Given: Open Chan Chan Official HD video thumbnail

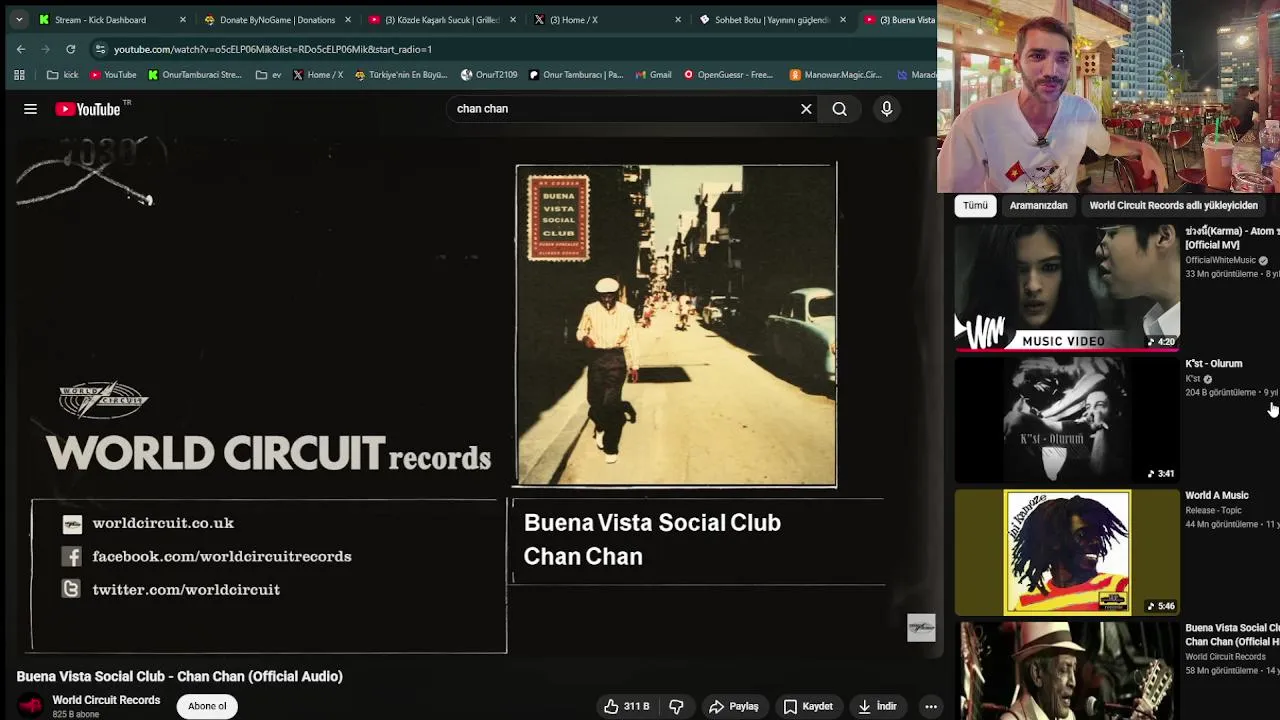Looking at the screenshot, I should pyautogui.click(x=1067, y=670).
